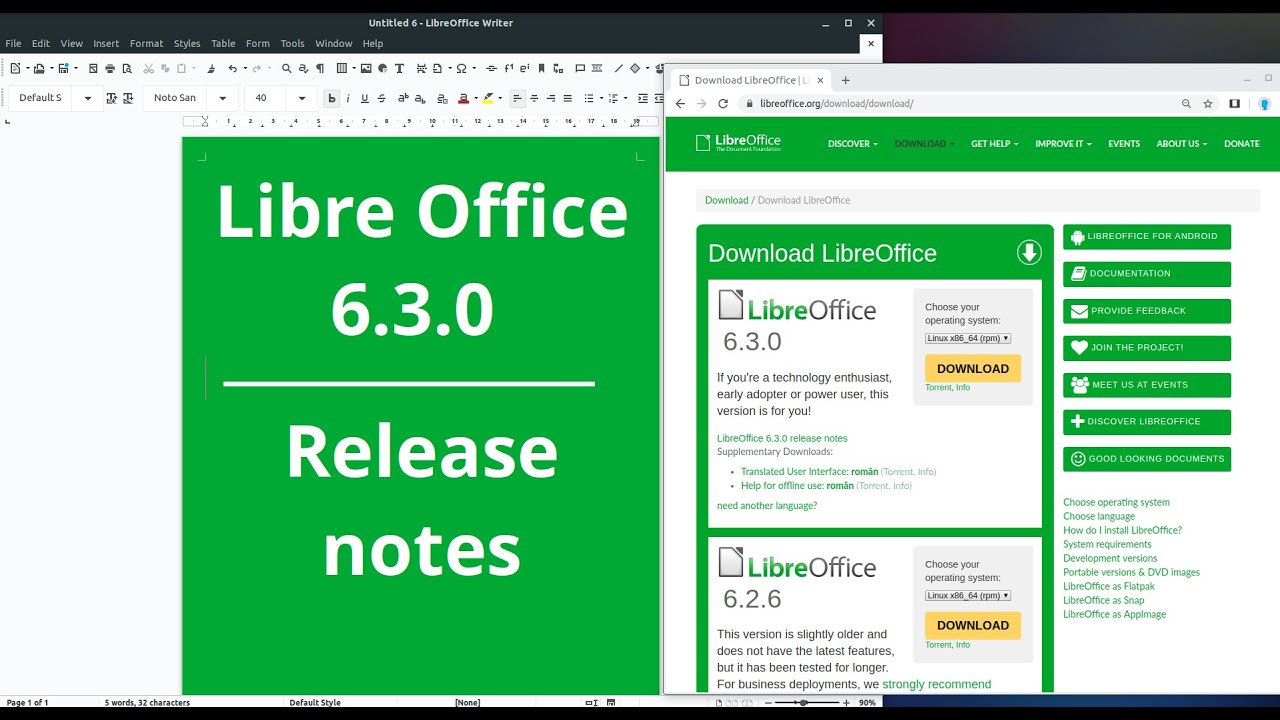Image resolution: width=1280 pixels, height=720 pixels.
Task: Toggle Underline formatting in Writer
Action: pyautogui.click(x=365, y=98)
